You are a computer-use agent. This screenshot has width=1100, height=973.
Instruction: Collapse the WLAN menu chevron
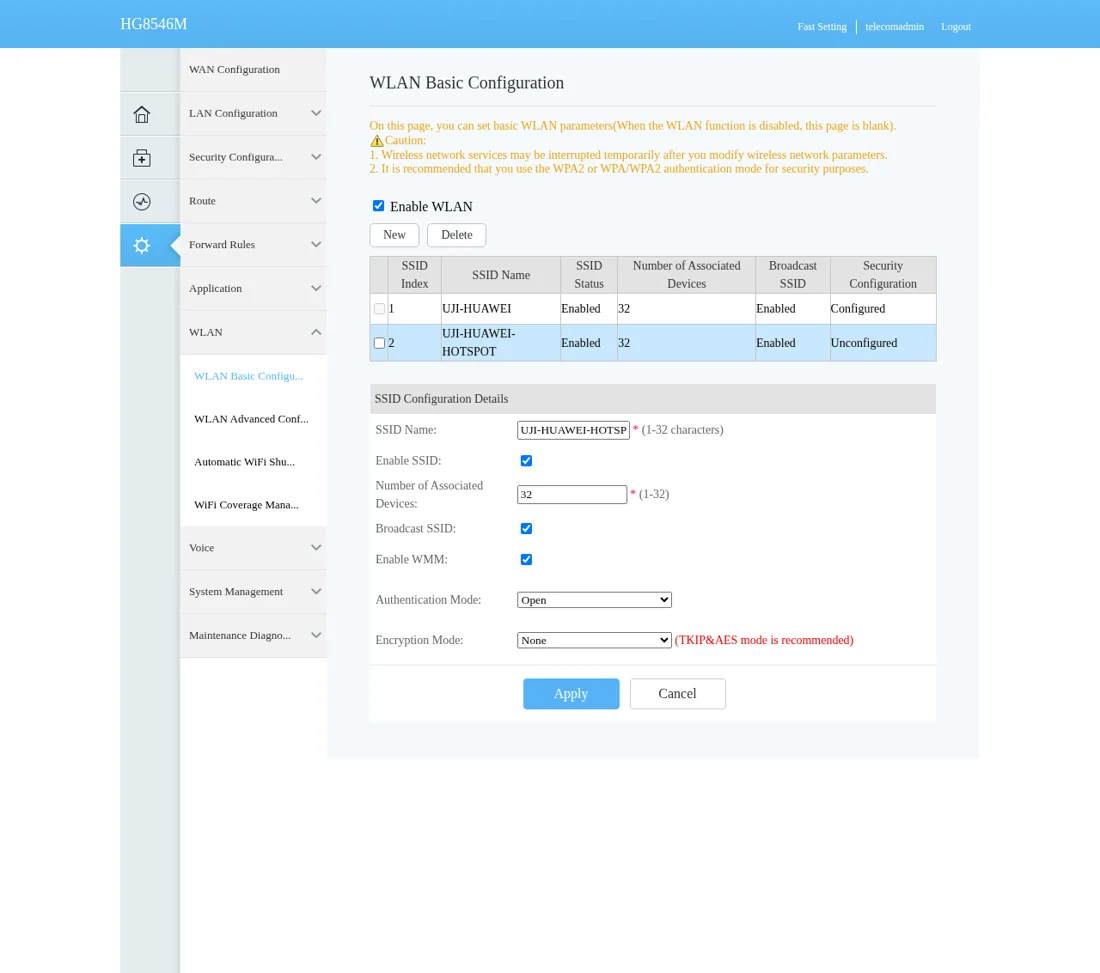point(316,333)
